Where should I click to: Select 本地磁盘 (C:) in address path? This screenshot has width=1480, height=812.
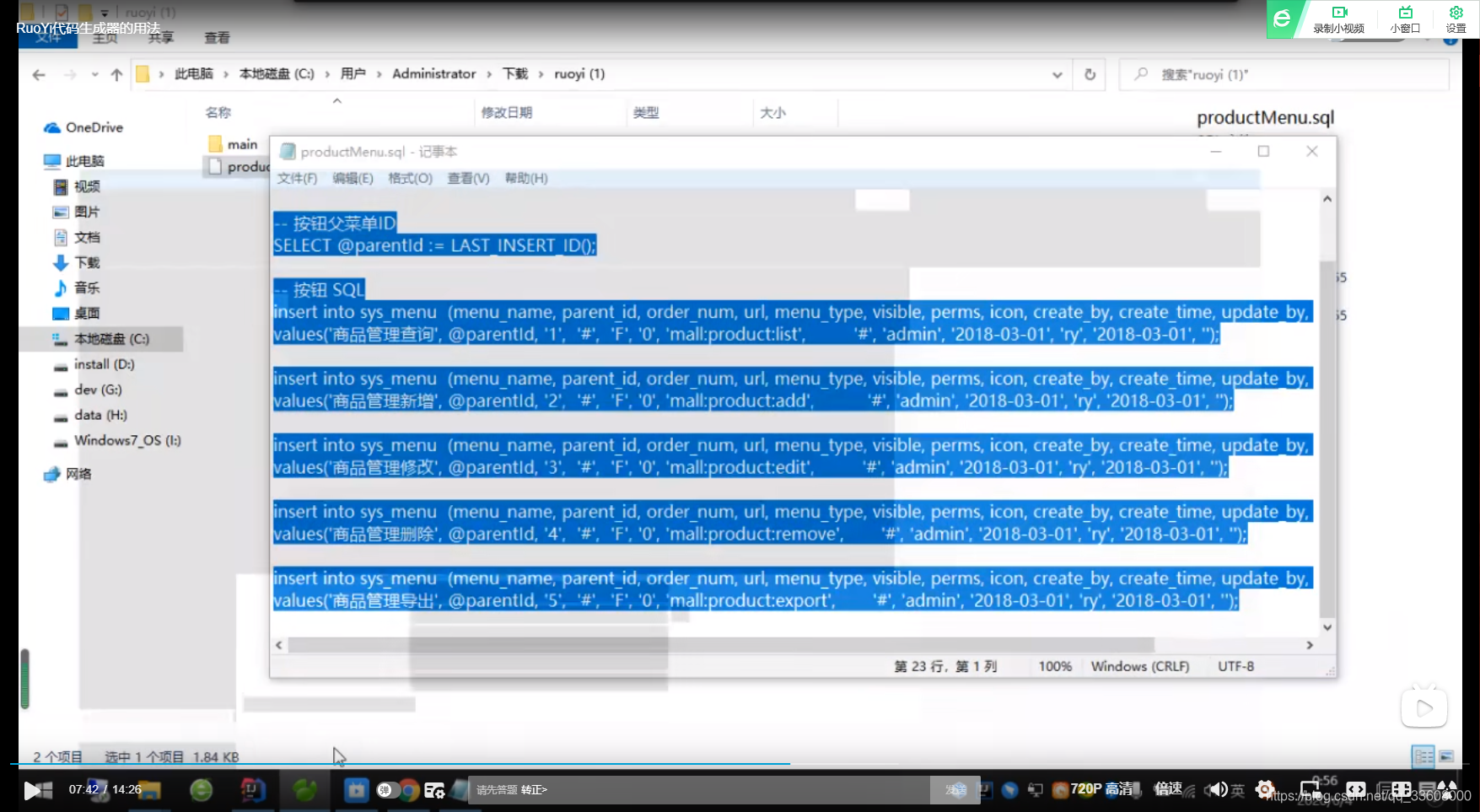pos(277,74)
